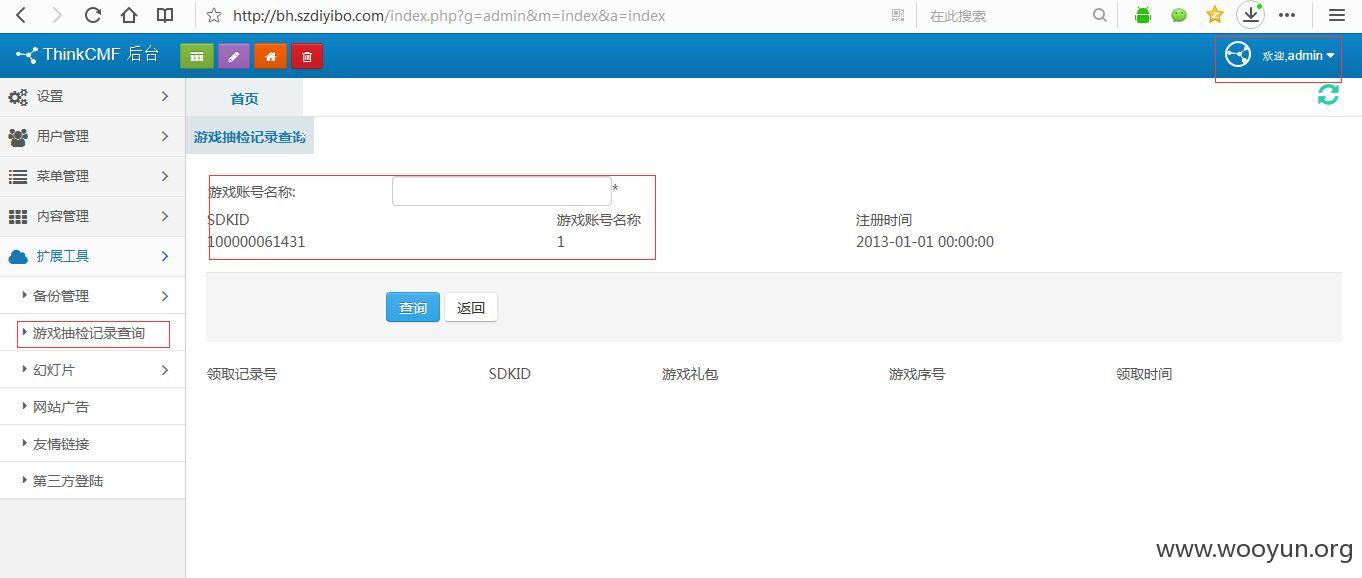The width and height of the screenshot is (1362, 578).
Task: Open the browser hamburger menu
Action: pos(1337,15)
